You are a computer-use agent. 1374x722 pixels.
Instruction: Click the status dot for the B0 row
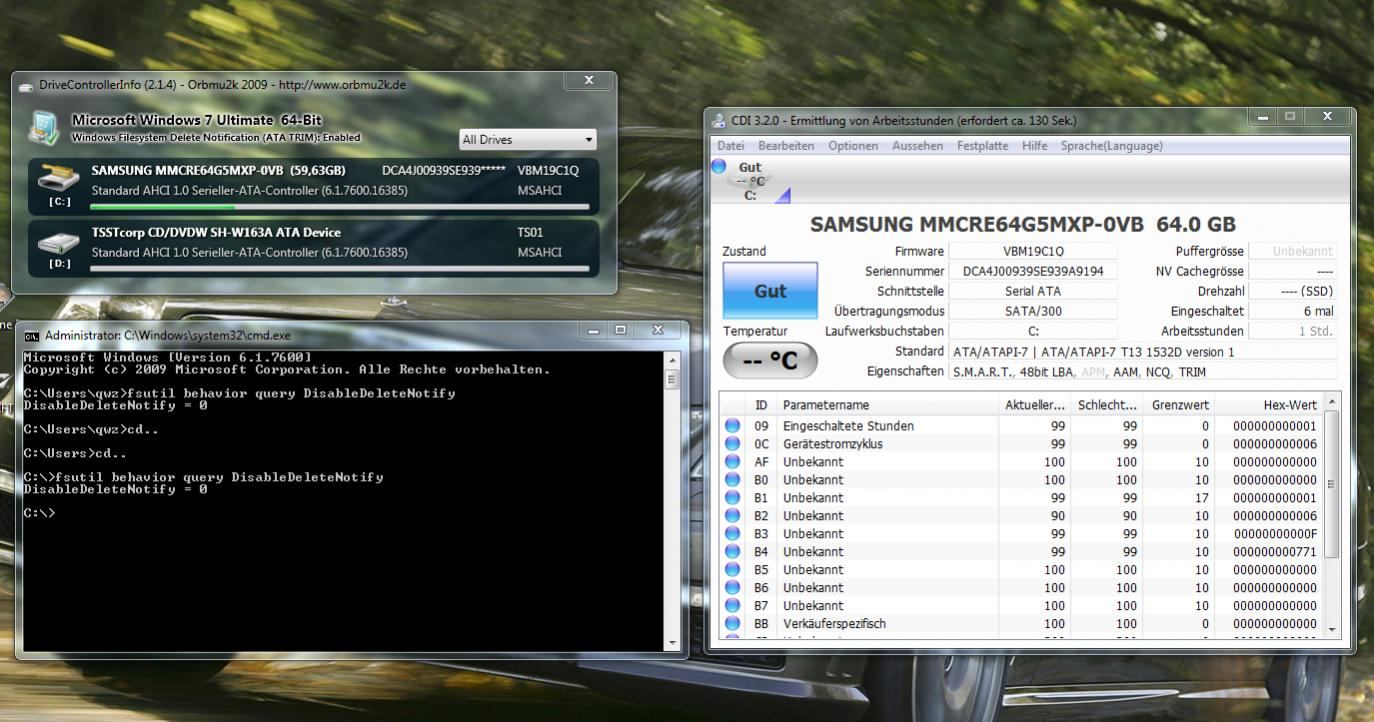pos(733,480)
